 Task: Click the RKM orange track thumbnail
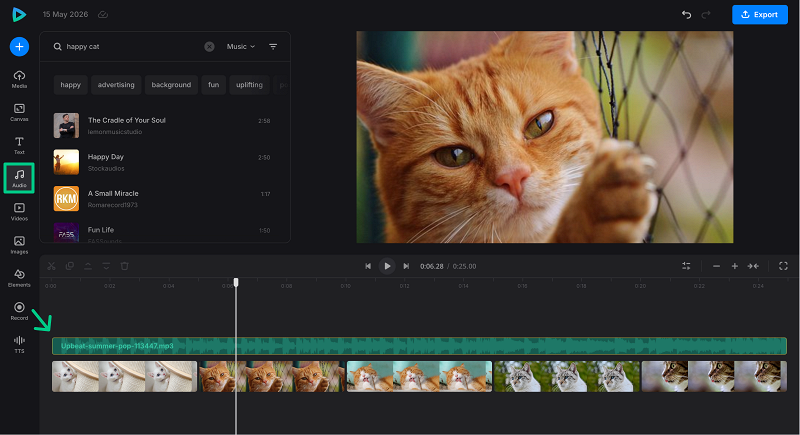[x=66, y=198]
